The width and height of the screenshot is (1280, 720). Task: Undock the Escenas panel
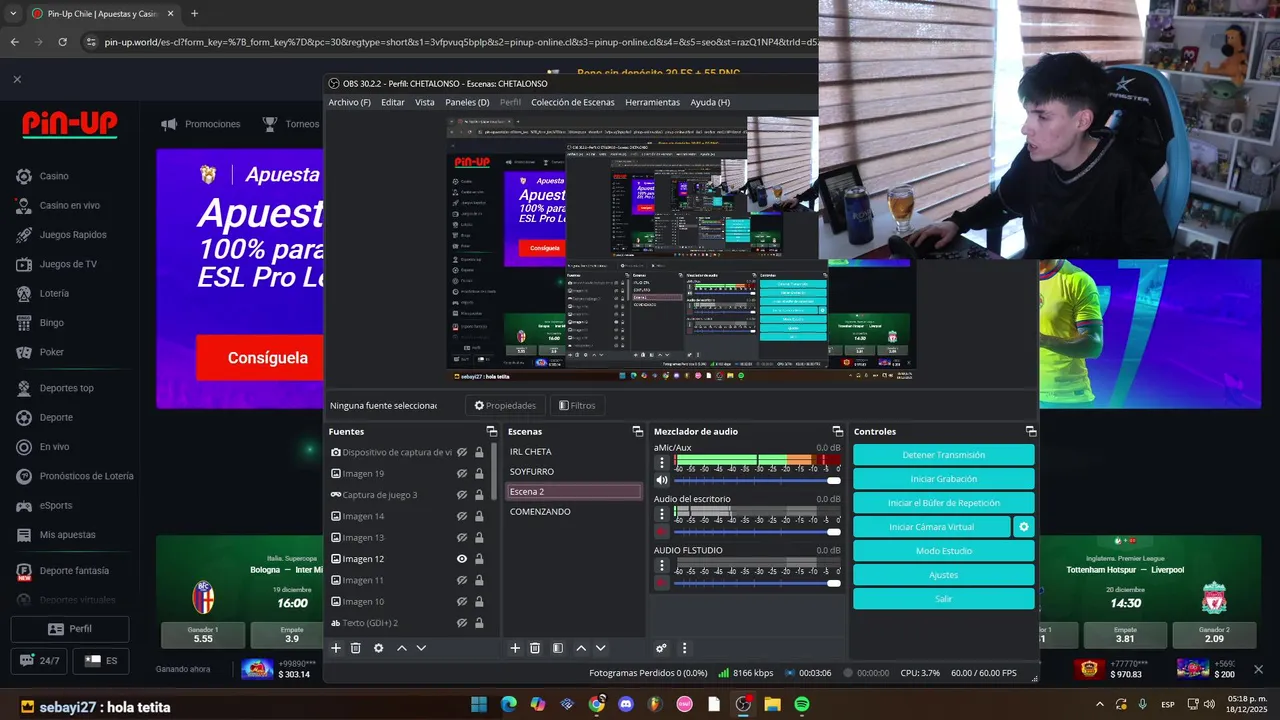(x=637, y=431)
